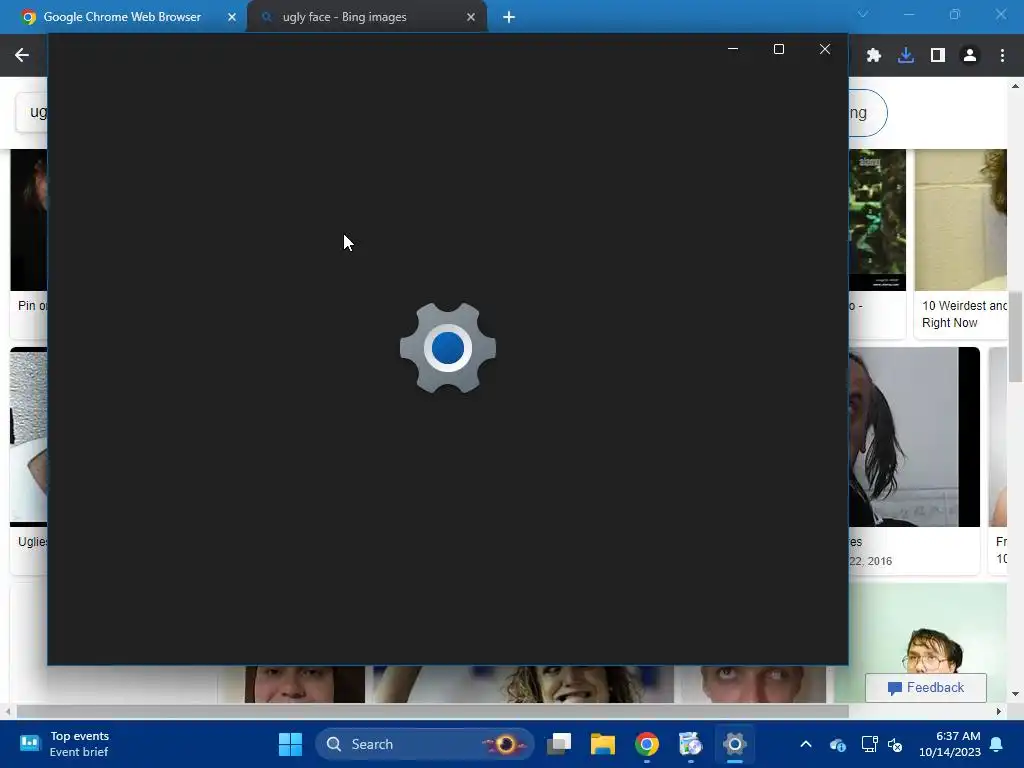
Task: Open the notifications bell icon
Action: (997, 744)
